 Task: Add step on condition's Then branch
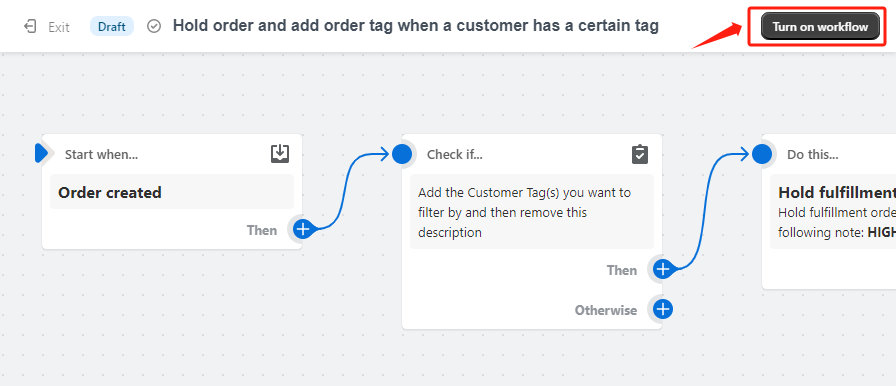pyautogui.click(x=662, y=269)
